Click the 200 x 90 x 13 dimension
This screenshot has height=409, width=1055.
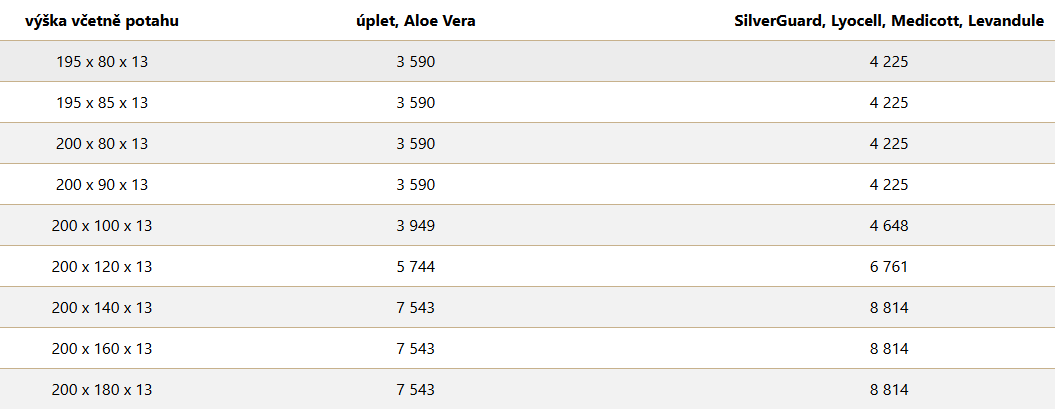click(102, 185)
